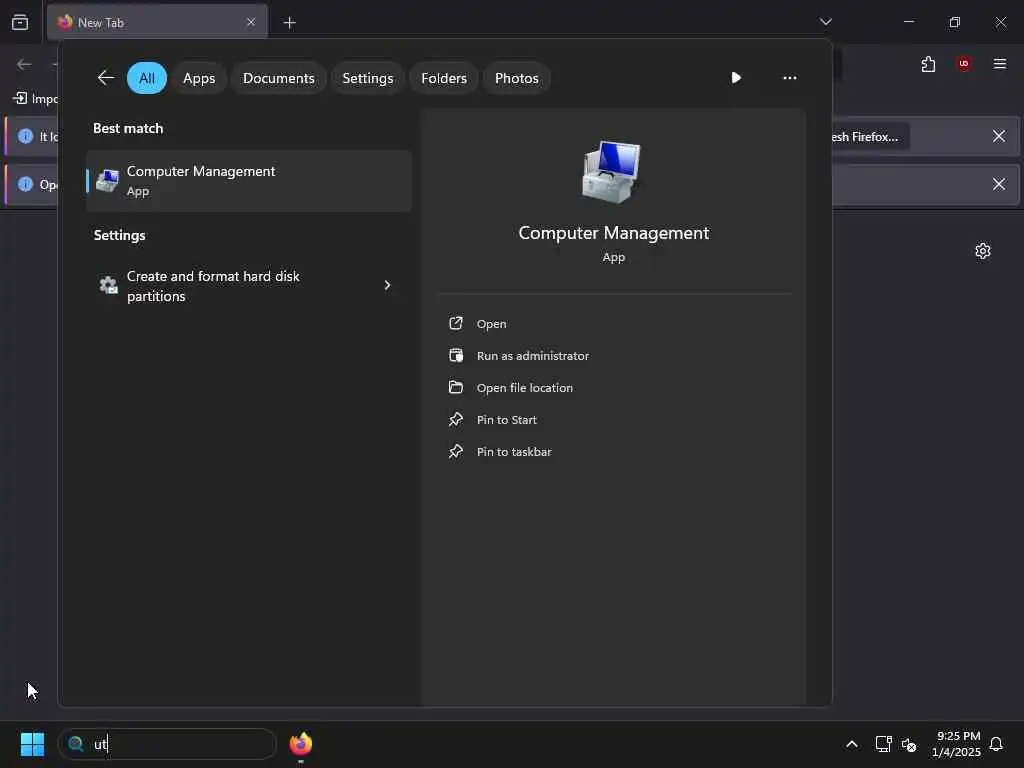Select Create and format hard disk partitions
Viewport: 1024px width, 768px height.
tap(249, 286)
